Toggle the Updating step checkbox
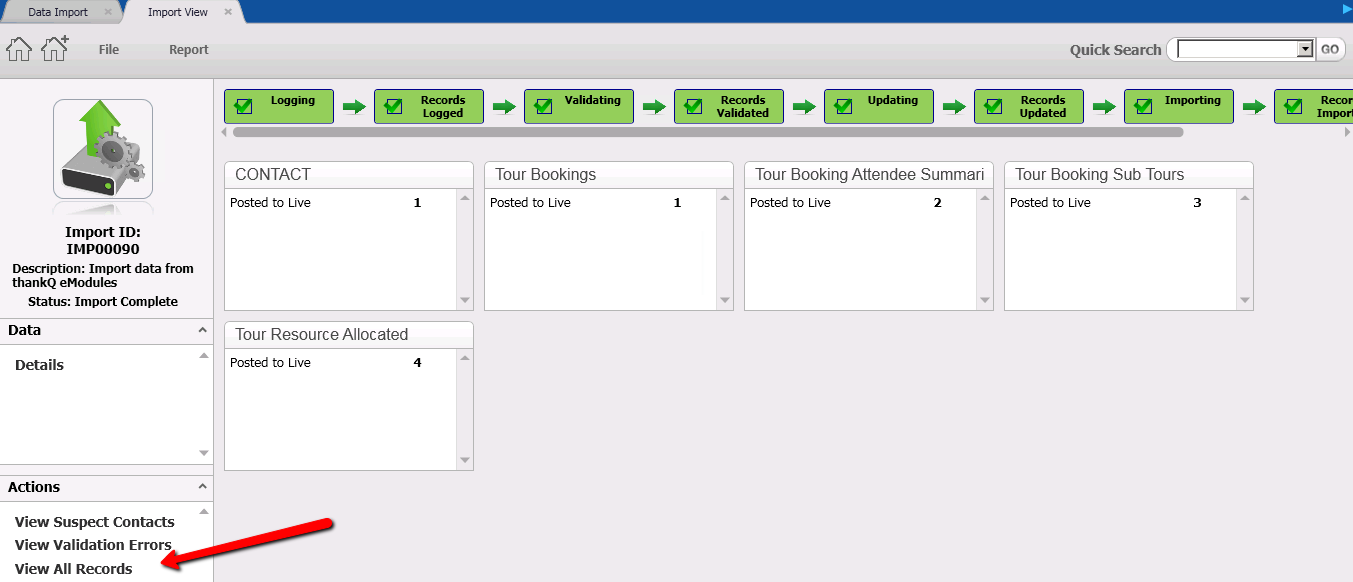 pos(843,106)
